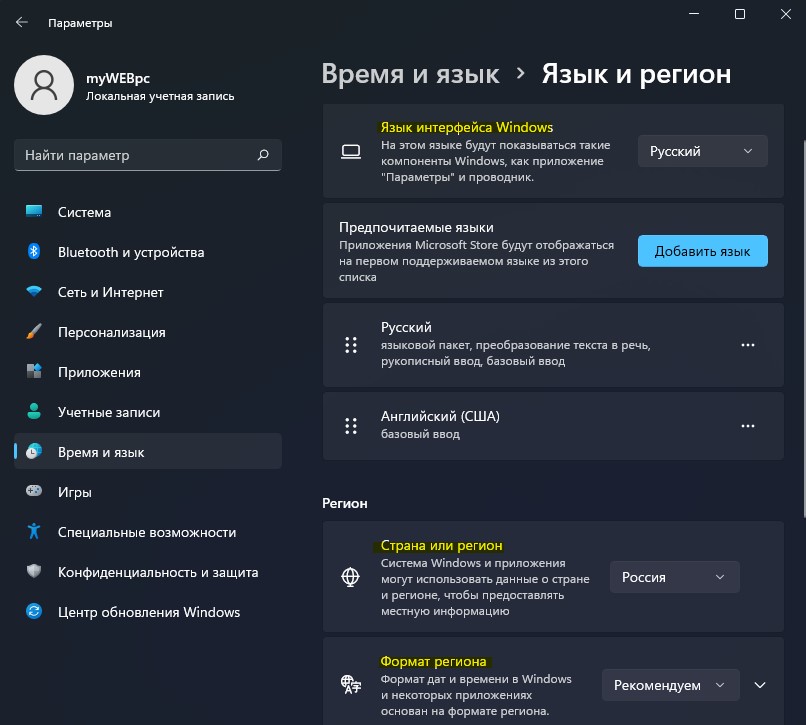
Task: Maximize the Параметры window
Action: 740,14
